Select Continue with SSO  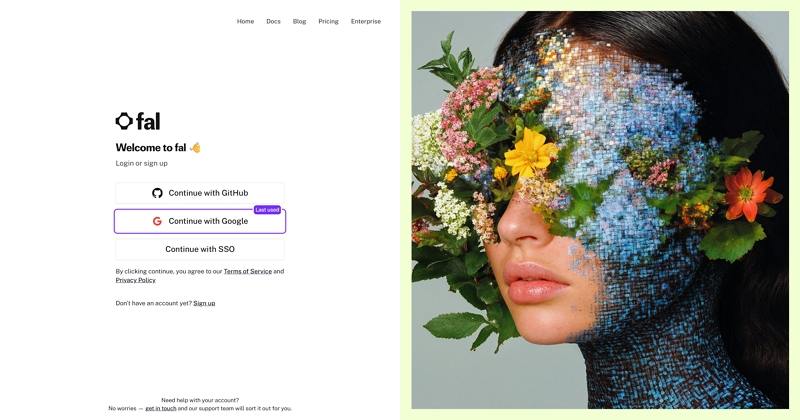tap(200, 249)
